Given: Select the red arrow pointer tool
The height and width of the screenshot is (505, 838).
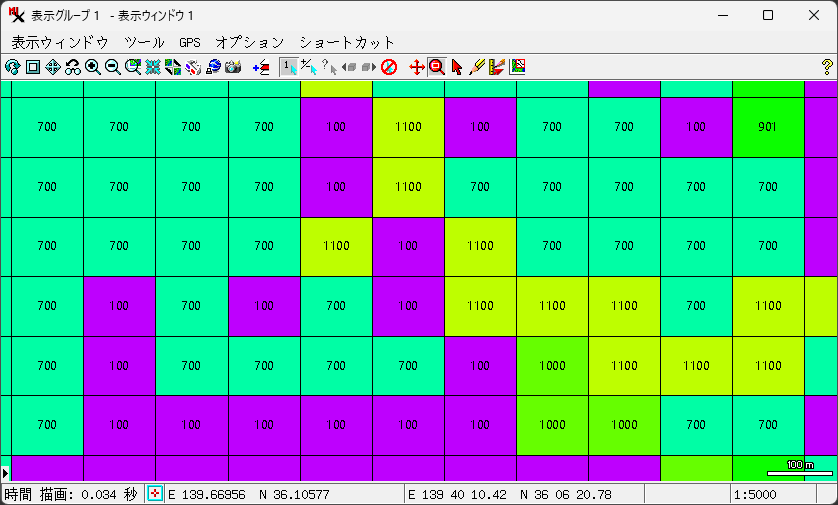Looking at the screenshot, I should 457,67.
